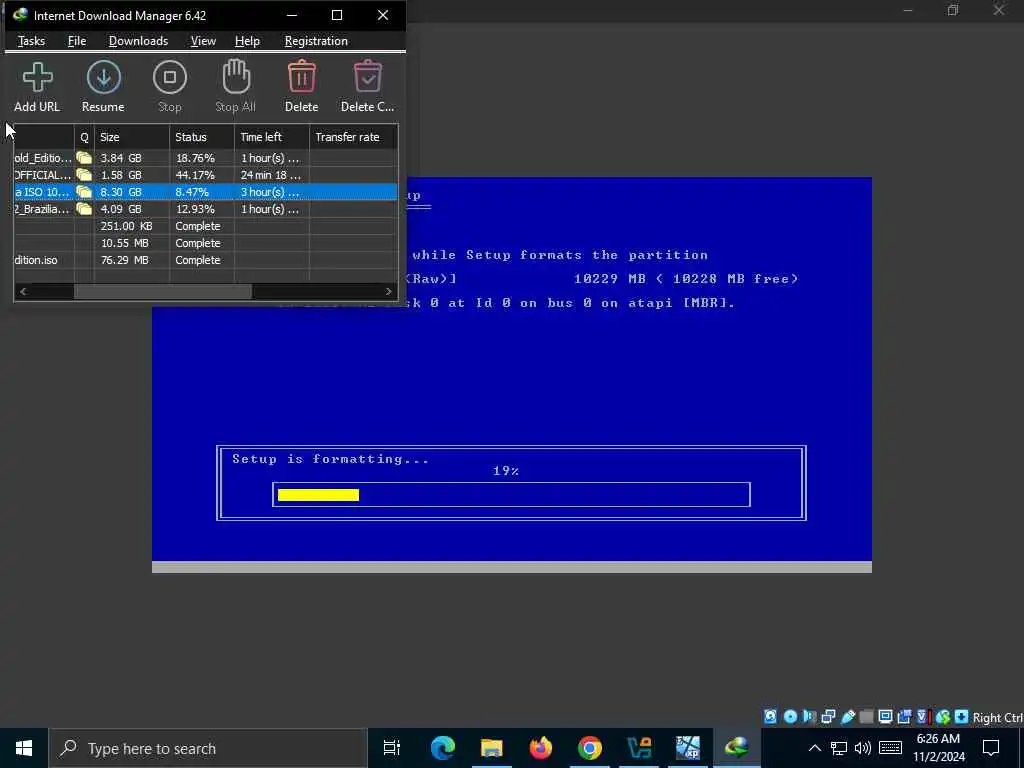Image resolution: width=1024 pixels, height=768 pixels.
Task: Click VirtualBox virtualization V indicator
Action: point(923,716)
